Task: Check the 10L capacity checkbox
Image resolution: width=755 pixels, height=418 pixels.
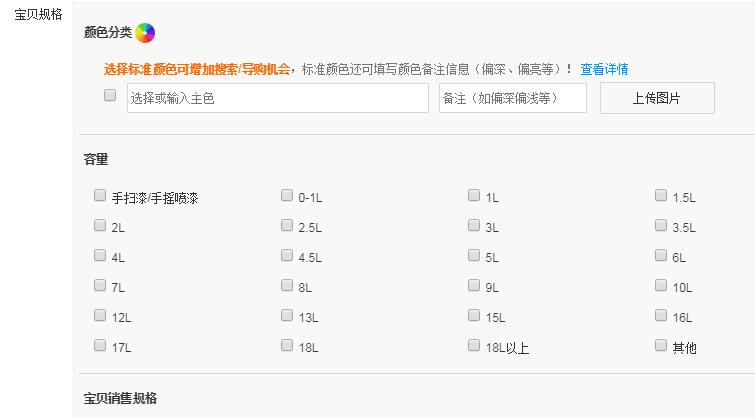Action: (x=661, y=285)
